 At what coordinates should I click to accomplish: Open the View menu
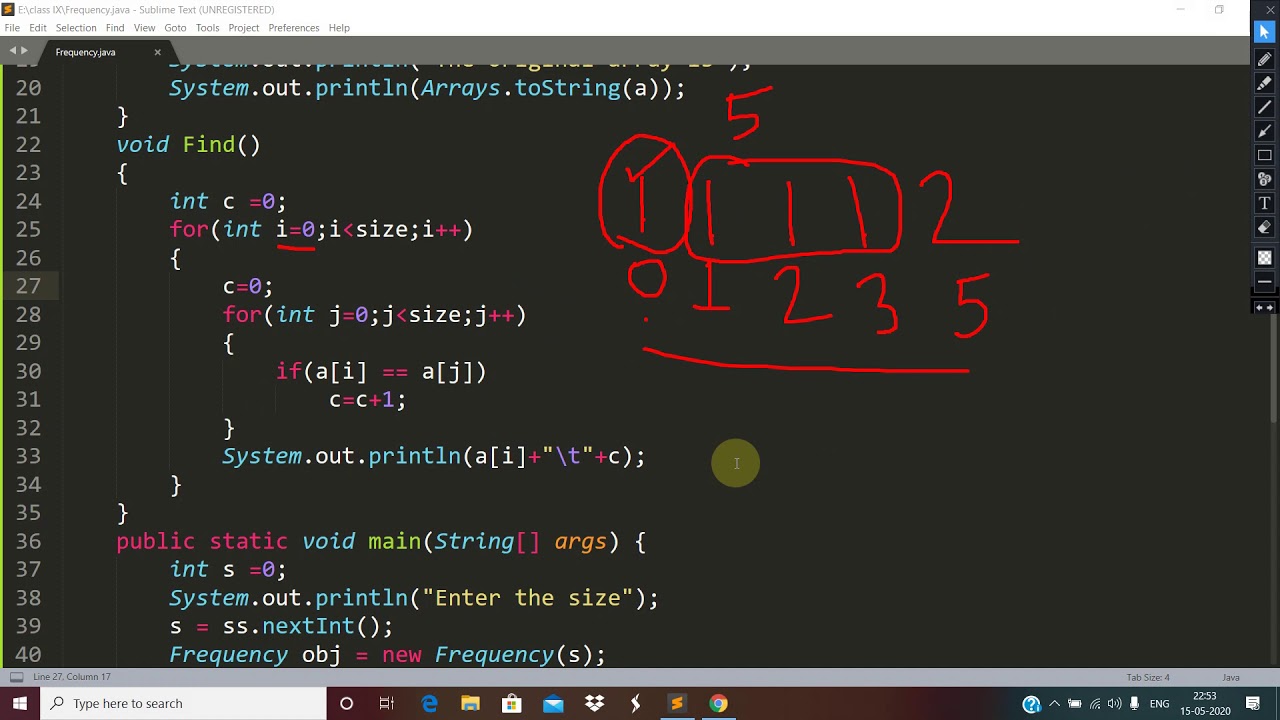[145, 28]
